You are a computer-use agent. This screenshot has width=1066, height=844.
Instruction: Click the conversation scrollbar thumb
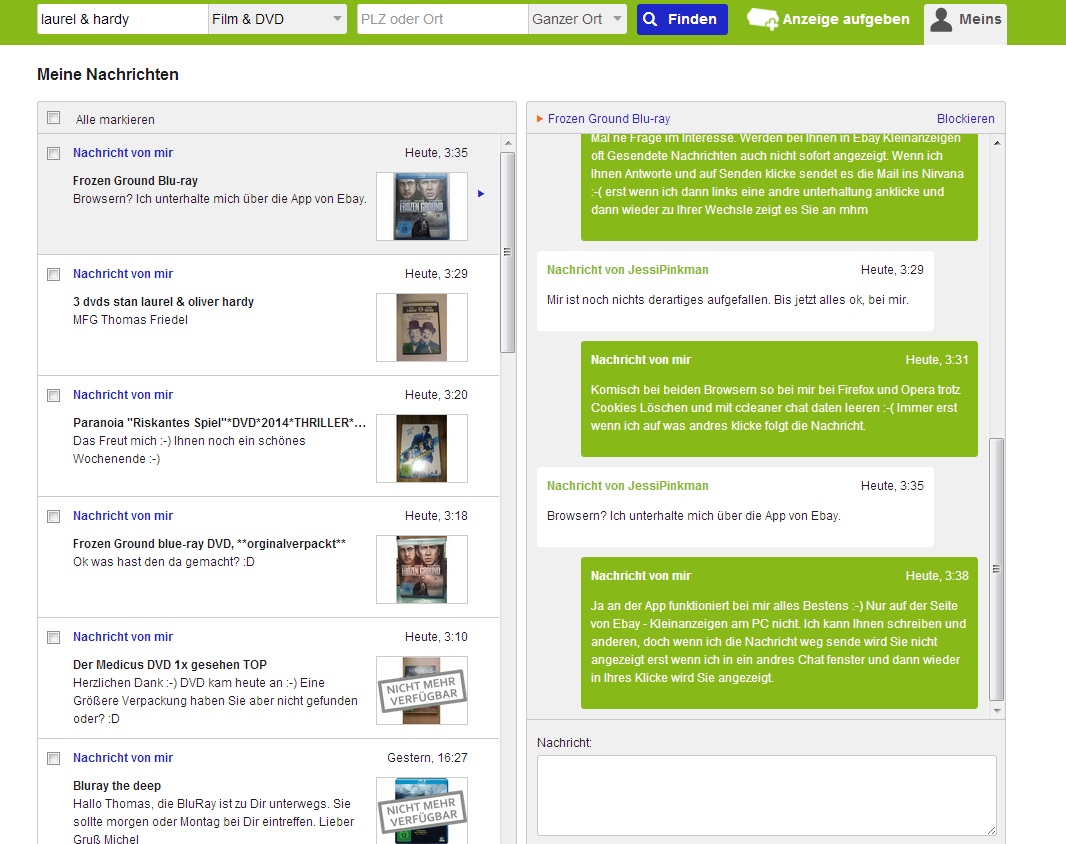tap(996, 569)
